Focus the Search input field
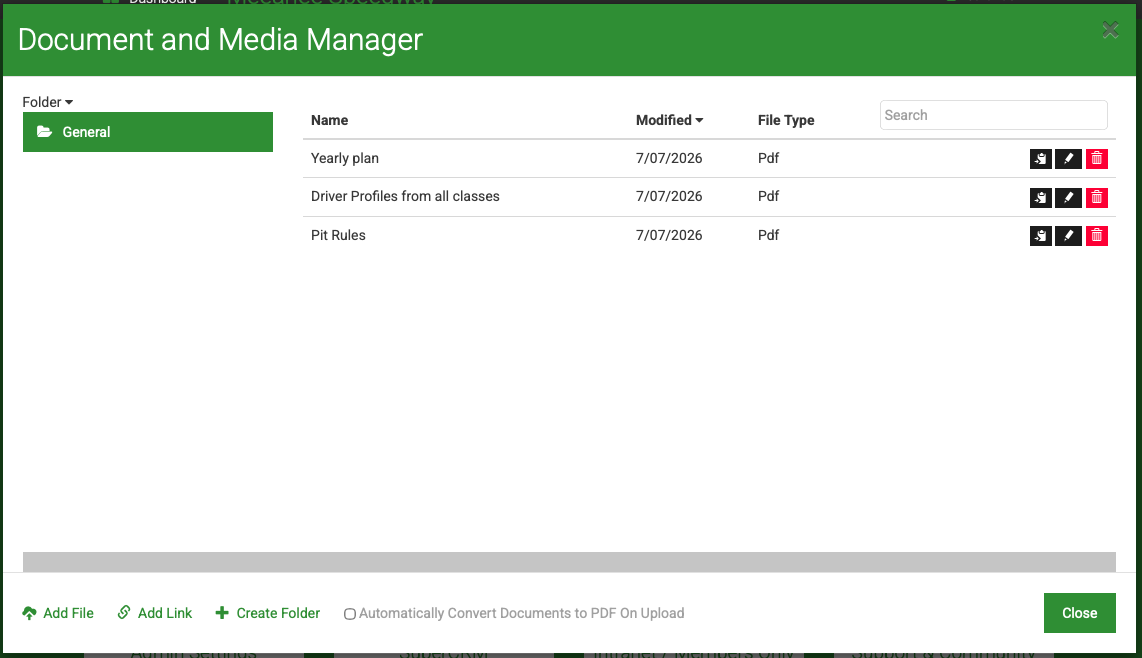 pos(993,115)
